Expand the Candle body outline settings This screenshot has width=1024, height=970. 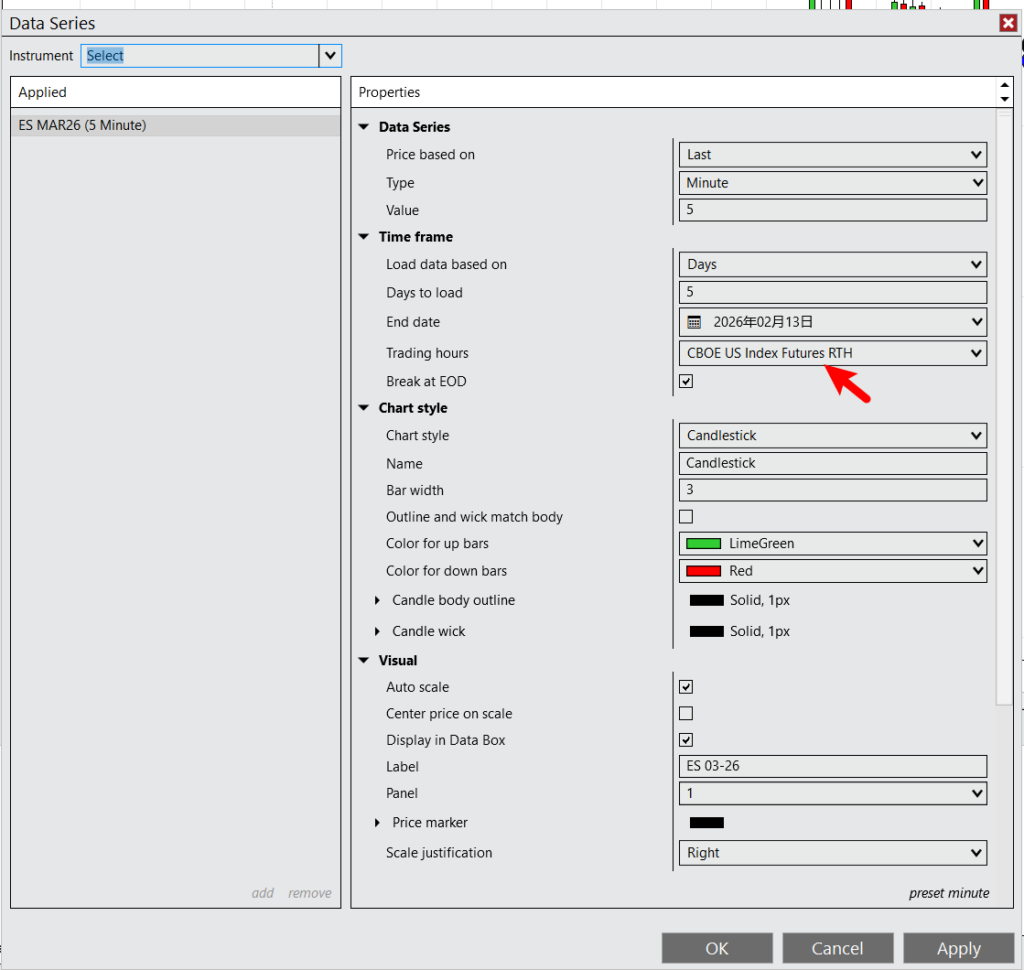point(378,600)
